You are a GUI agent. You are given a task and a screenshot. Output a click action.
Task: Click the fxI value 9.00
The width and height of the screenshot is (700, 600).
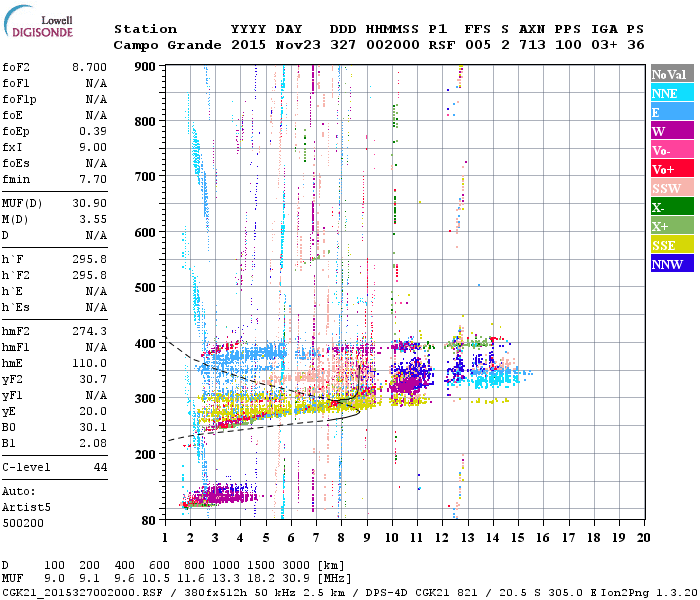pos(93,148)
